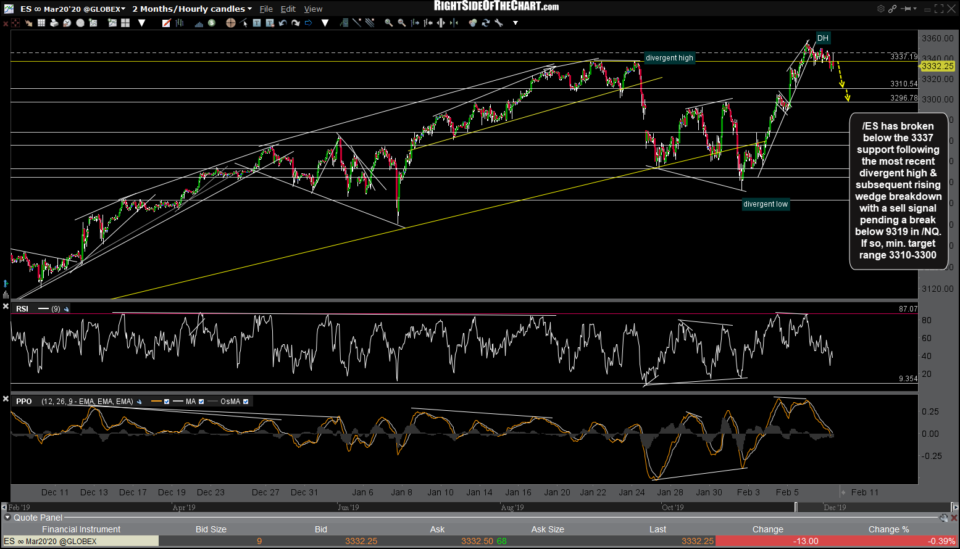Screen dimensions: 960x549
Task: Open the File menu
Action: click(266, 9)
